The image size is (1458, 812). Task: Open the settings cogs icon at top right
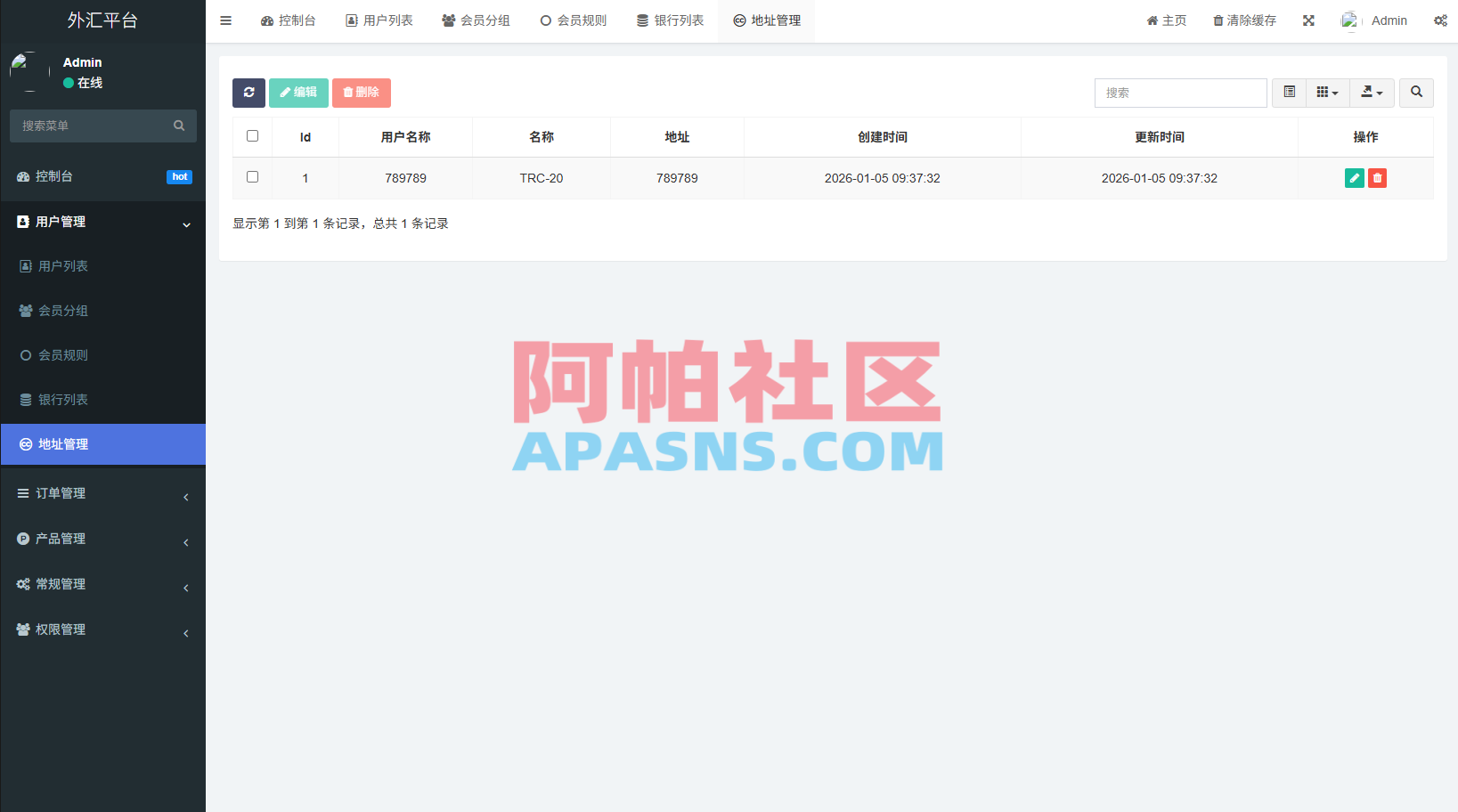point(1440,20)
